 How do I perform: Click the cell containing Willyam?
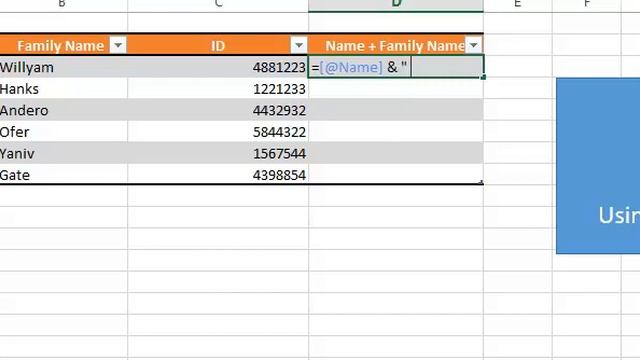click(63, 67)
